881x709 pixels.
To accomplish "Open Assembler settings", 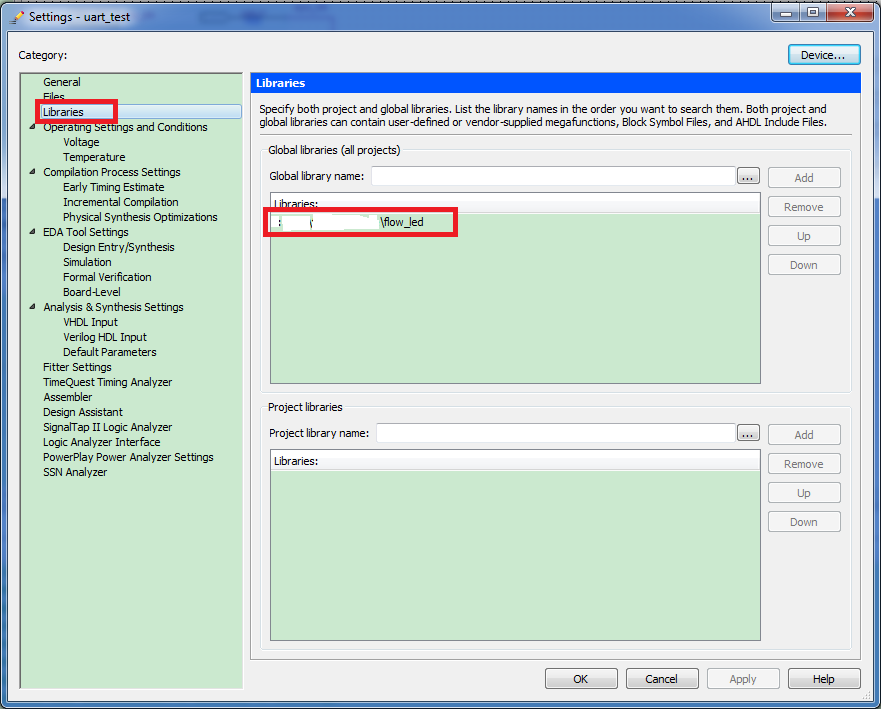I will [67, 397].
